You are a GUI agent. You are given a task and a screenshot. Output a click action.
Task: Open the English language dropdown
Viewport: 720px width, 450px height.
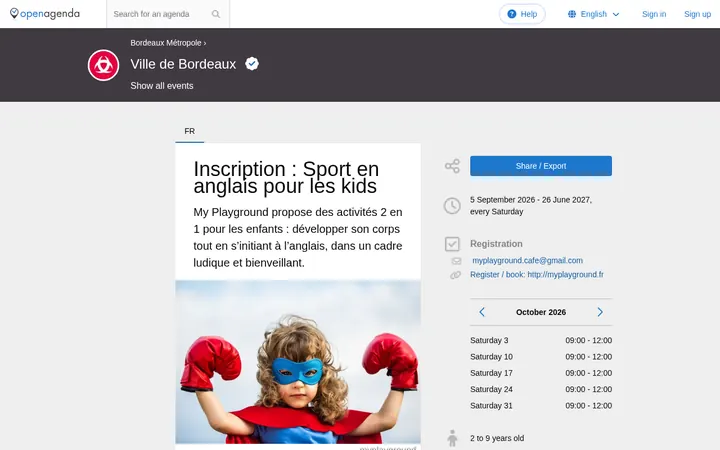coord(594,14)
